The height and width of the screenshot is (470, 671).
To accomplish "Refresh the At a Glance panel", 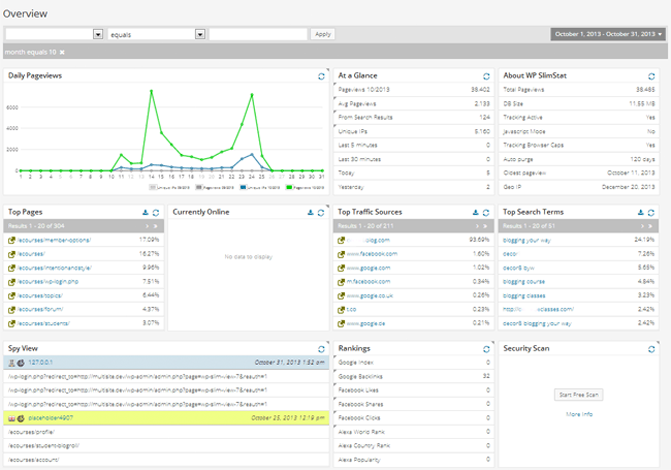I will point(486,76).
